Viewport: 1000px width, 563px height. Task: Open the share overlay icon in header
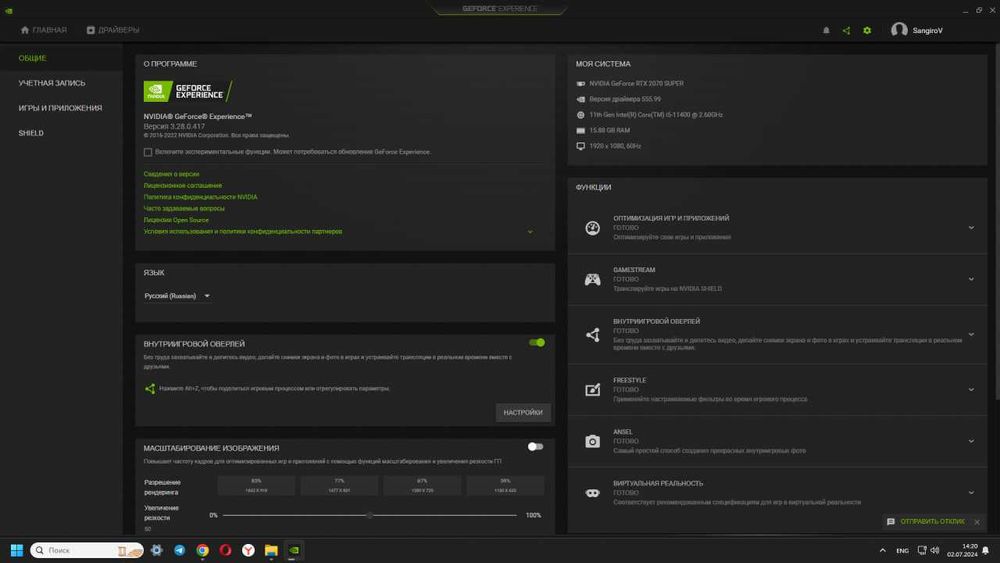point(846,30)
